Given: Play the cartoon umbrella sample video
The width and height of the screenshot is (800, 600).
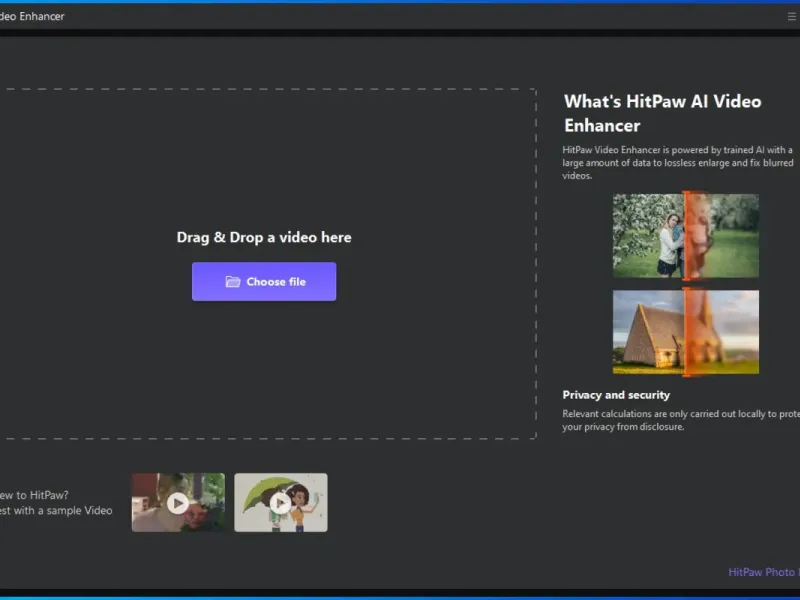Looking at the screenshot, I should [281, 503].
